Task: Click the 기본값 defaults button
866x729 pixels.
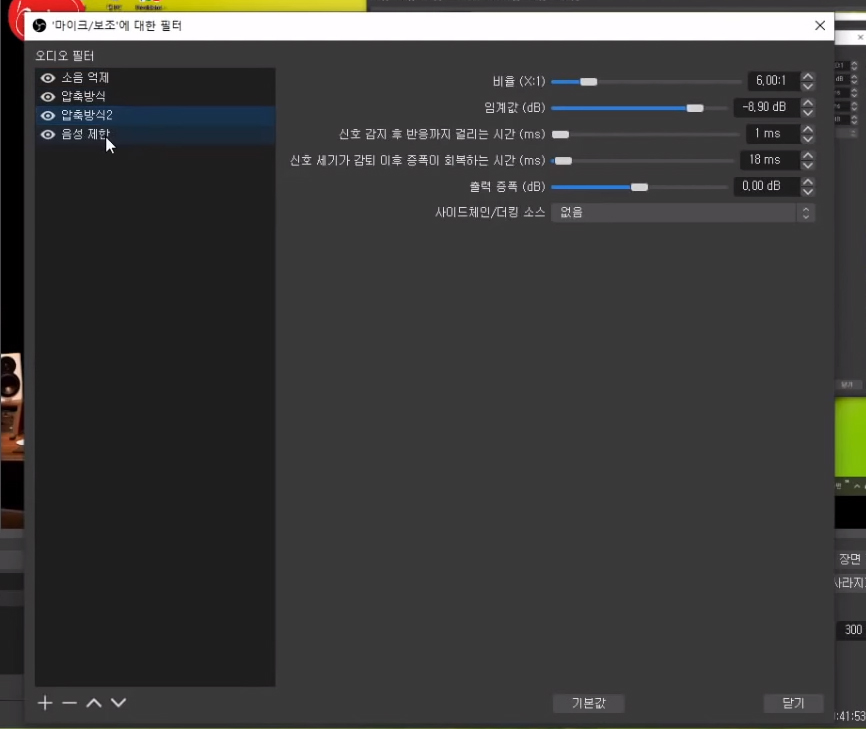Action: pyautogui.click(x=589, y=703)
